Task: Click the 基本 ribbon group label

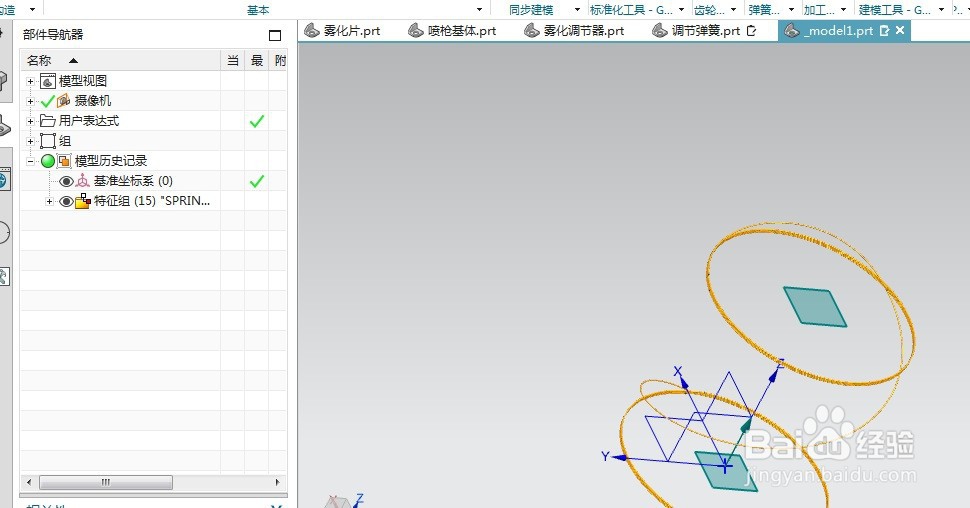Action: point(258,10)
